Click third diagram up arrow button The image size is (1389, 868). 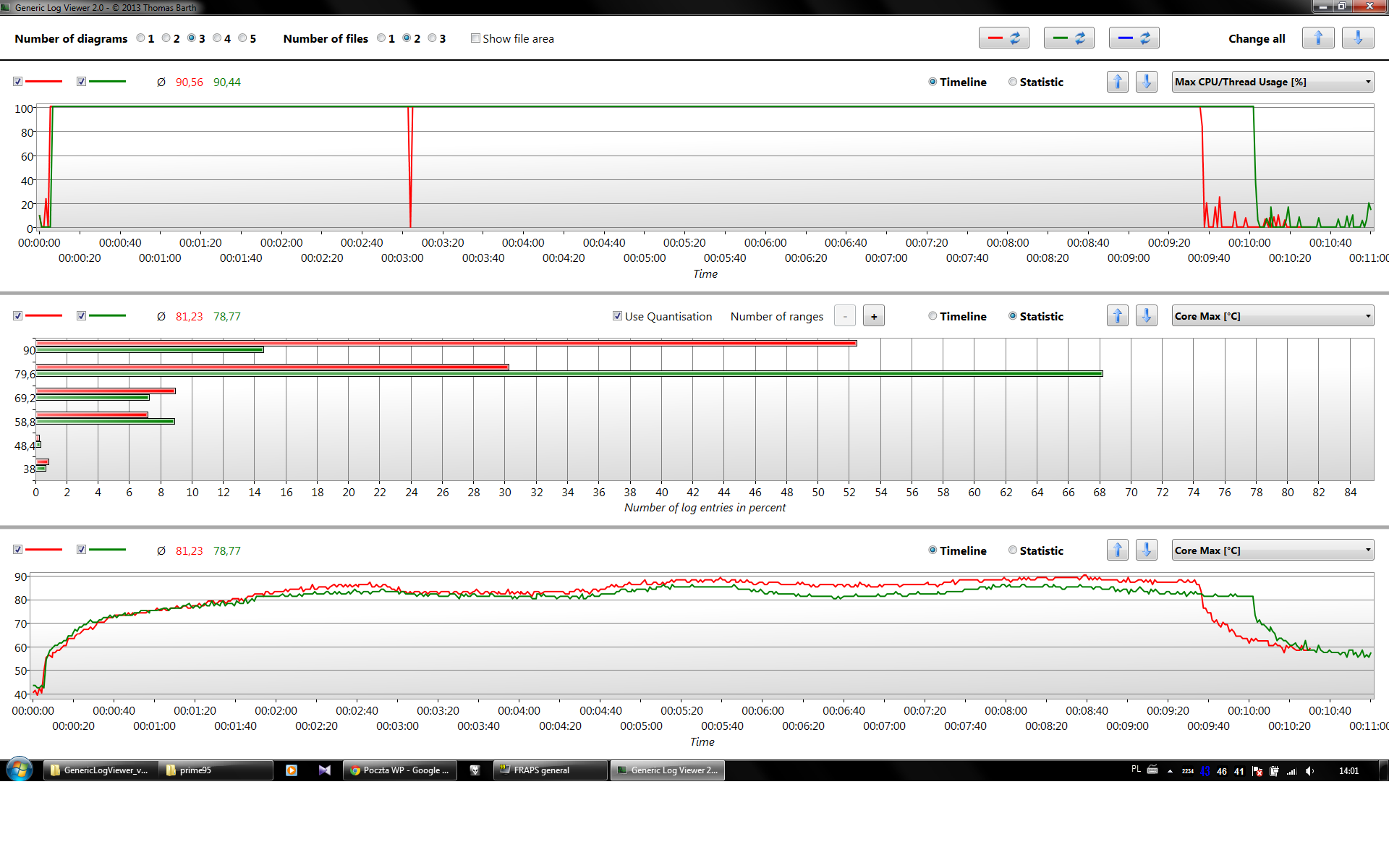click(x=1118, y=550)
